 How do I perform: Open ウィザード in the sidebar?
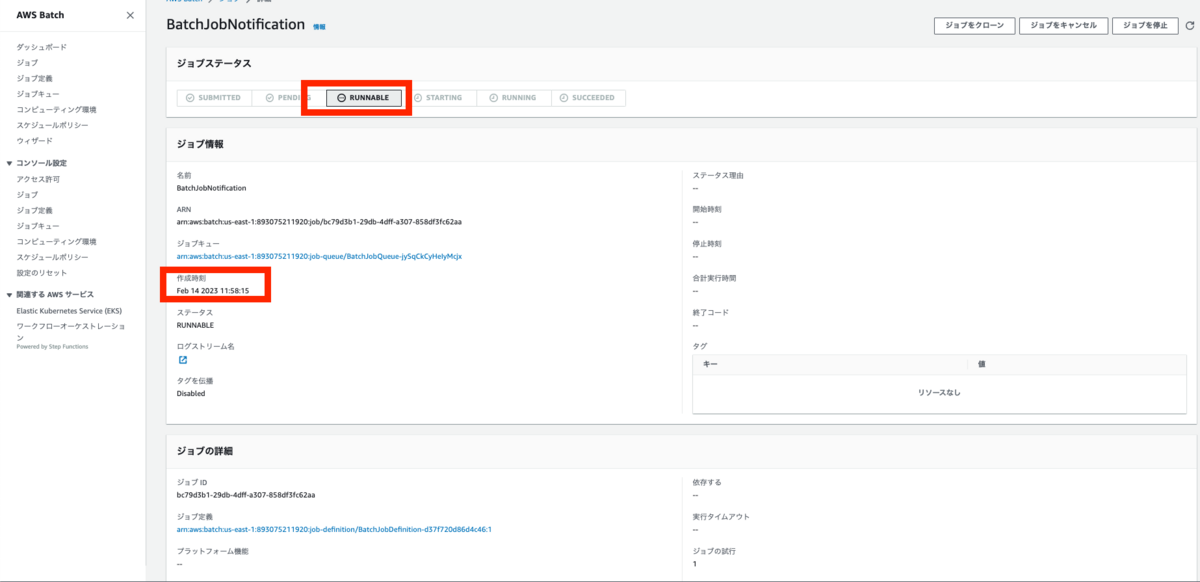pyautogui.click(x=34, y=140)
